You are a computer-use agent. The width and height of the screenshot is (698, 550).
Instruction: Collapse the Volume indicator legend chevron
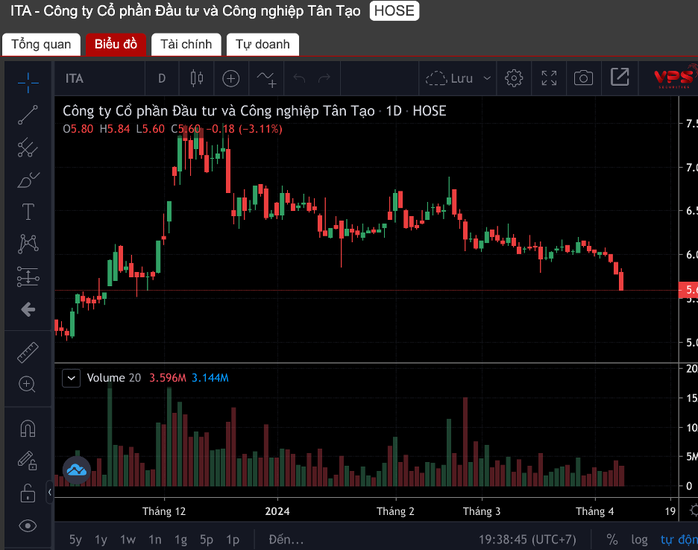click(71, 378)
